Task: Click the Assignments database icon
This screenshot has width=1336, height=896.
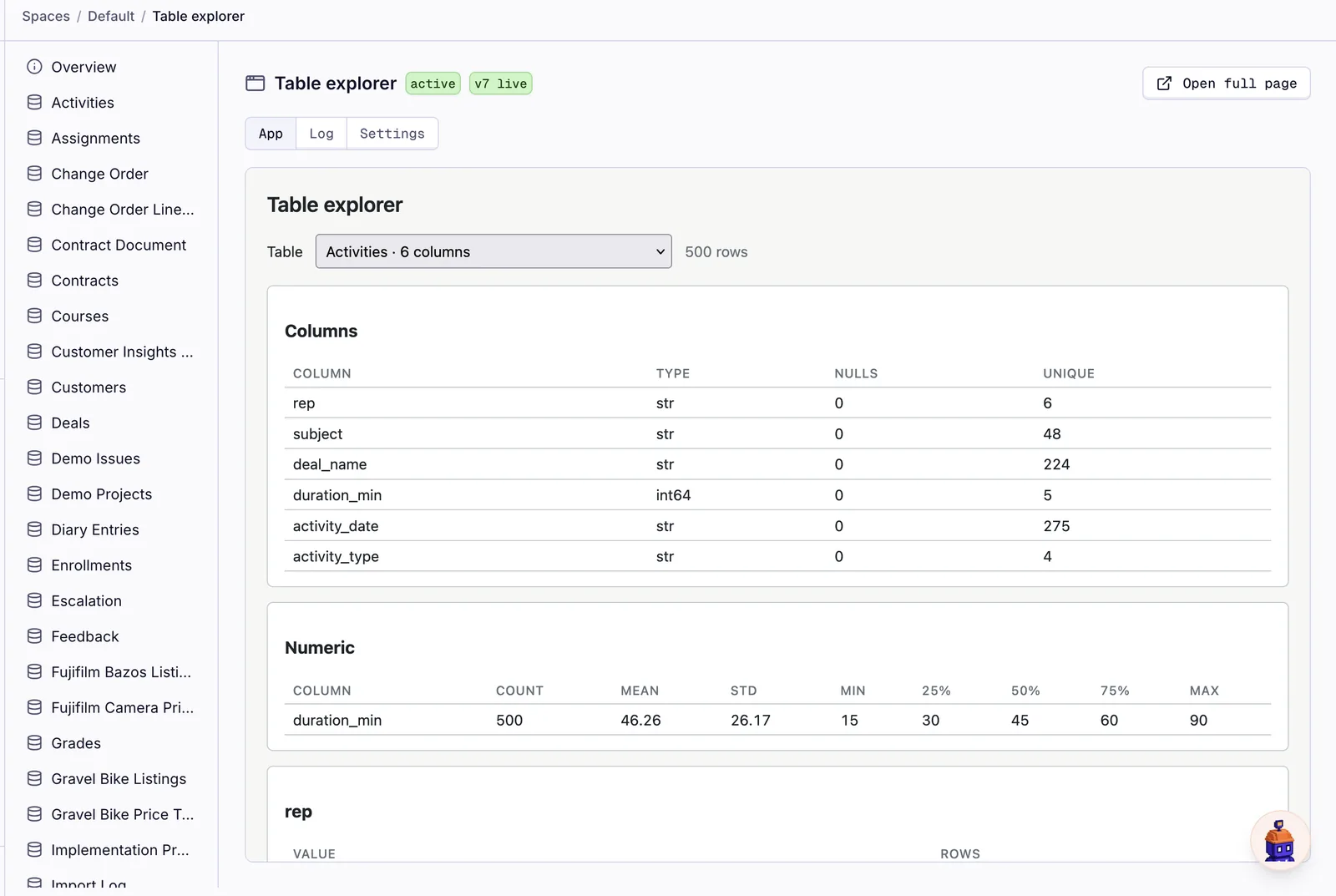Action: tap(34, 138)
